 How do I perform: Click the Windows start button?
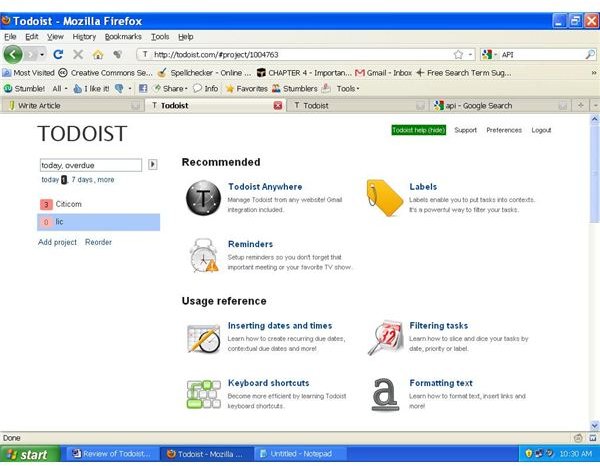[30, 454]
